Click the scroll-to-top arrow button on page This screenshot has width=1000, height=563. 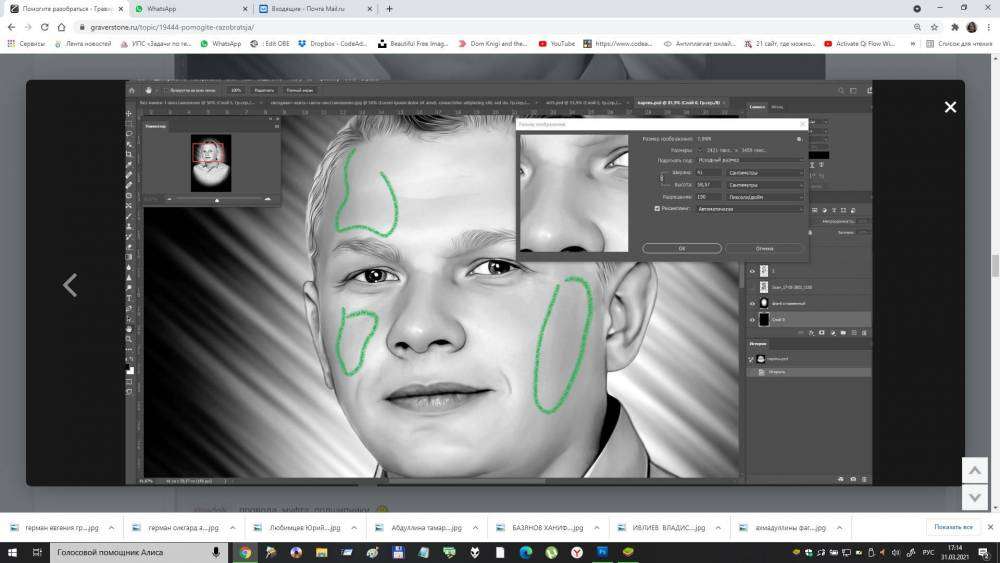click(x=974, y=471)
